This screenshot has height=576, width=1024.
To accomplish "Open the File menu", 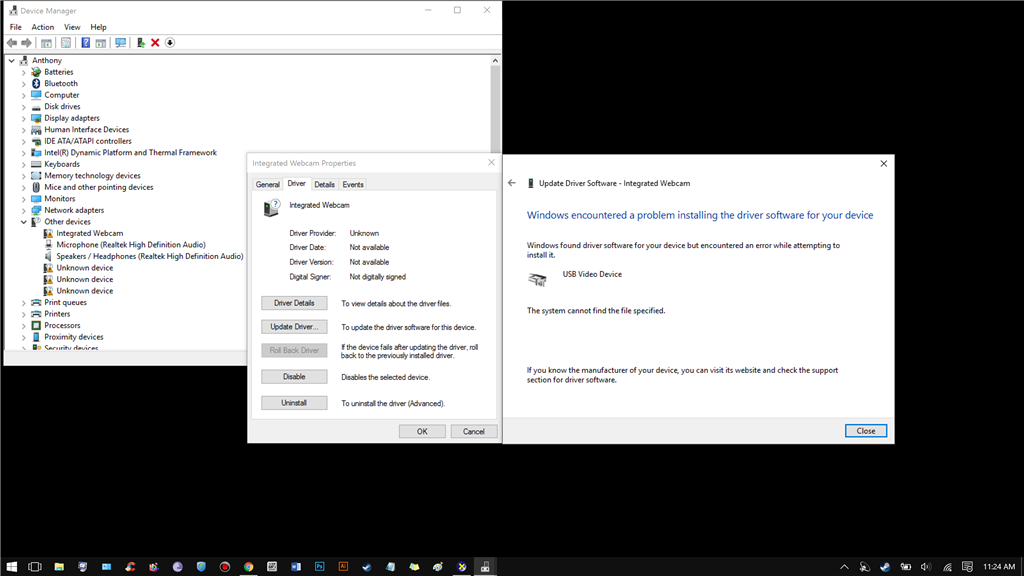I will coord(16,27).
